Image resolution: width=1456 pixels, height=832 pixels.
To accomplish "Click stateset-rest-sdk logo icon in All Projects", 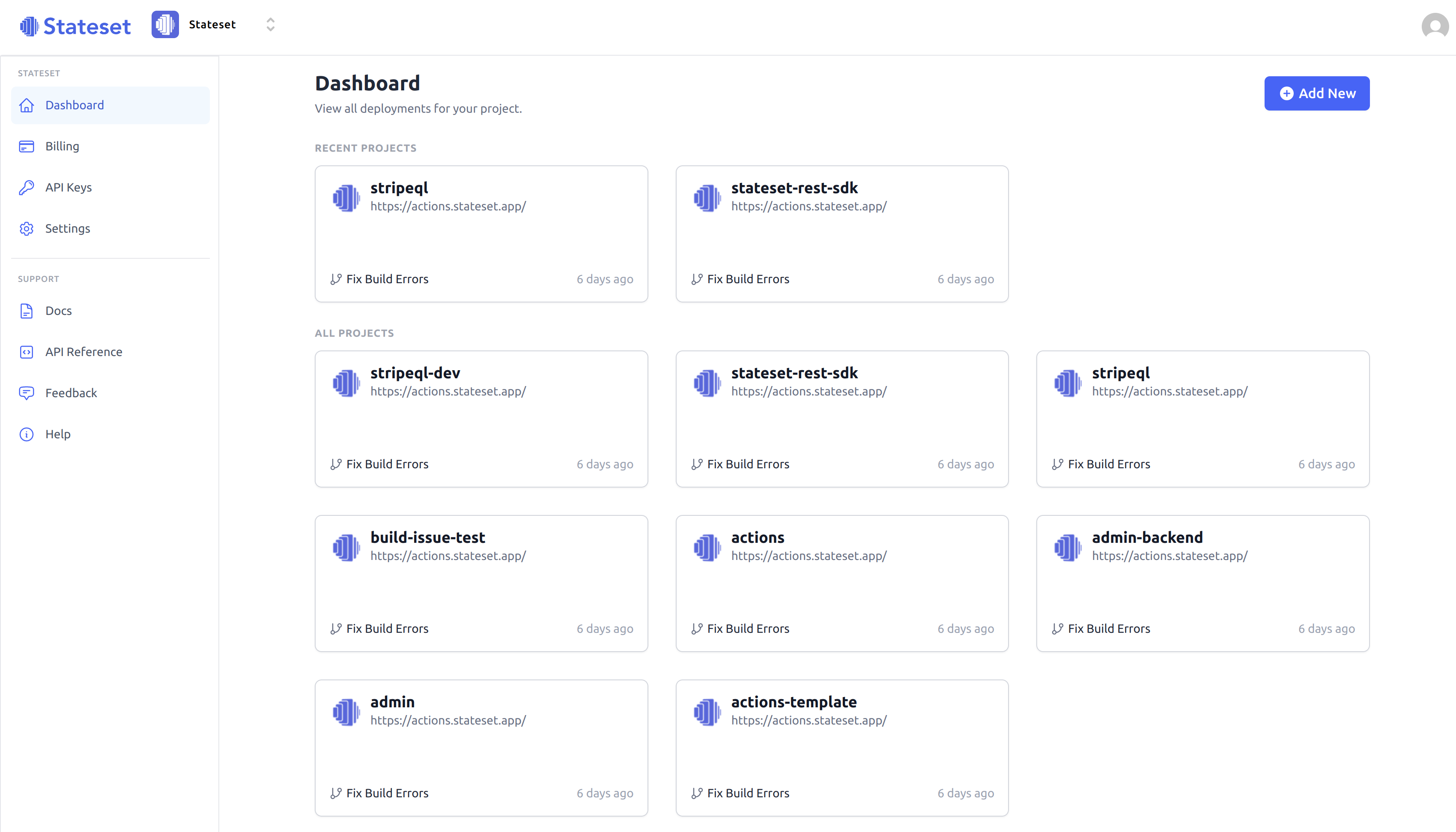I will [707, 383].
